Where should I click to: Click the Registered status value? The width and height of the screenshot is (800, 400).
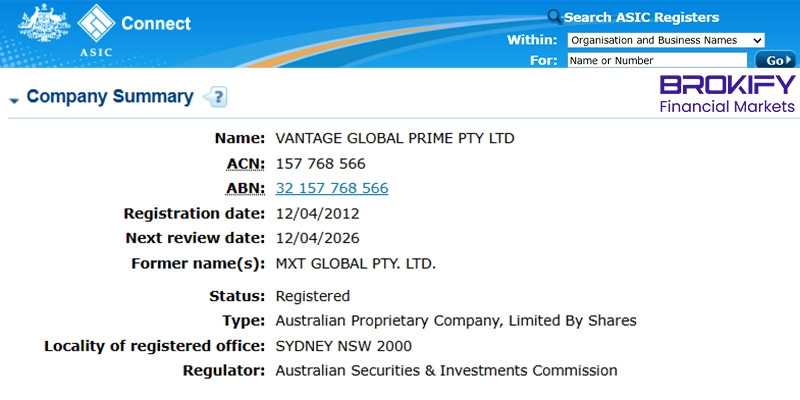pos(312,296)
